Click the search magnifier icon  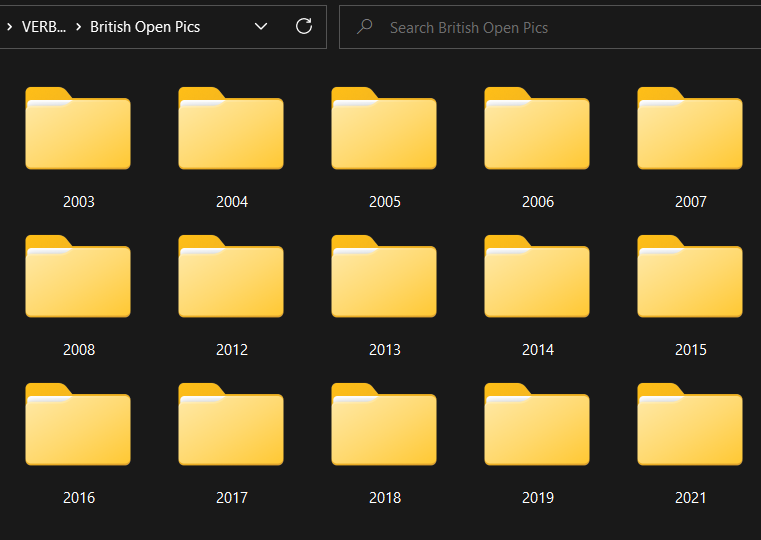coord(364,27)
